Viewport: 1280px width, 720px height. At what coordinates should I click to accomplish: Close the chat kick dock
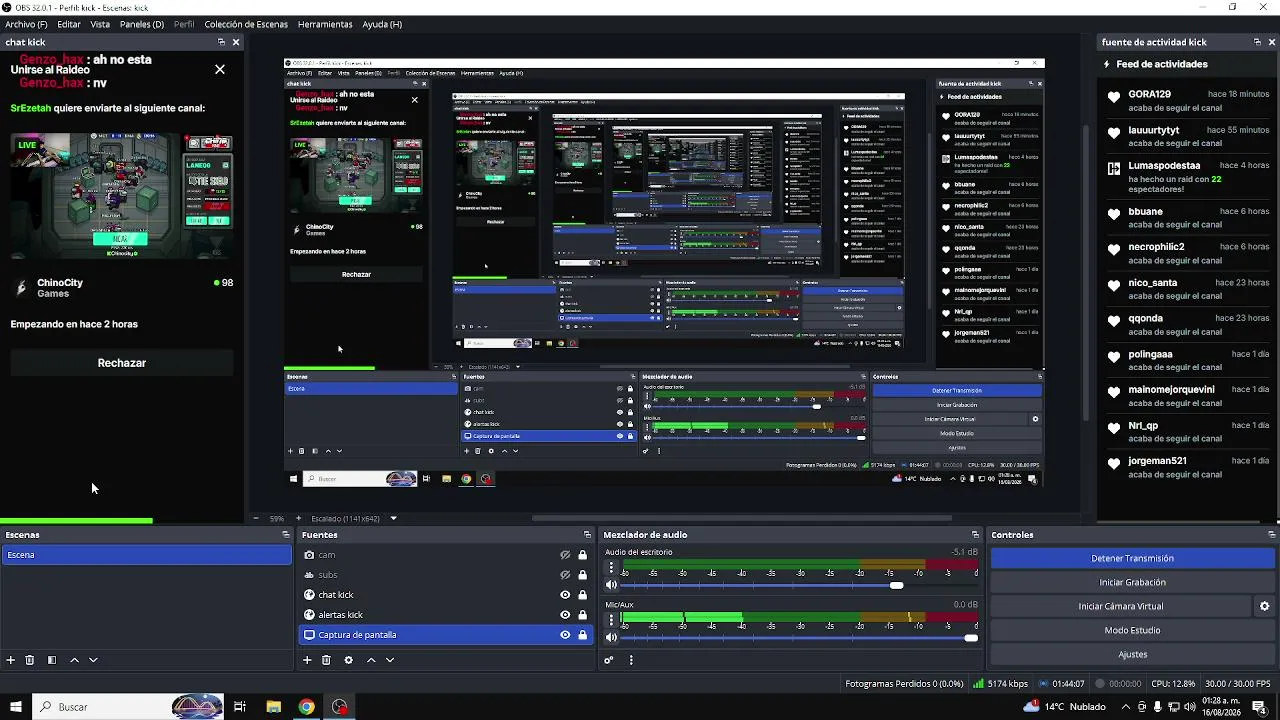tap(236, 42)
